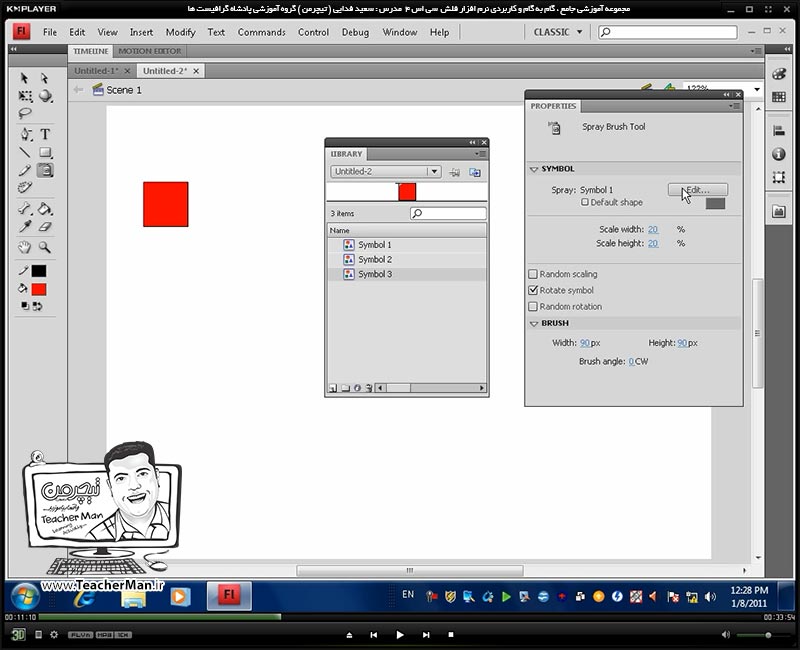This screenshot has height=650, width=800.
Task: Open the black stroke color swatch
Action: pos(39,271)
